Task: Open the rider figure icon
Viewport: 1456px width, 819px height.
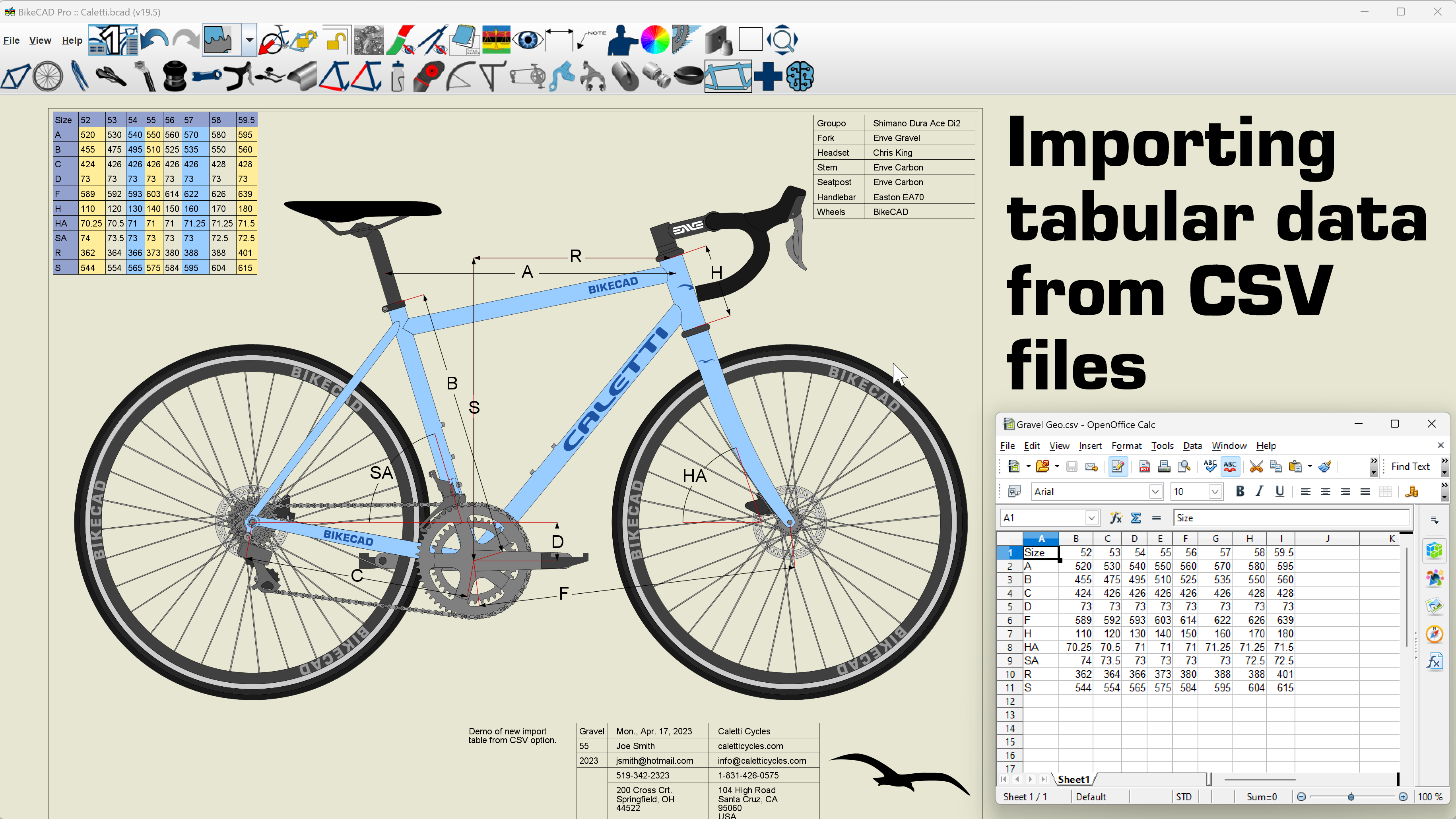Action: coord(622,40)
